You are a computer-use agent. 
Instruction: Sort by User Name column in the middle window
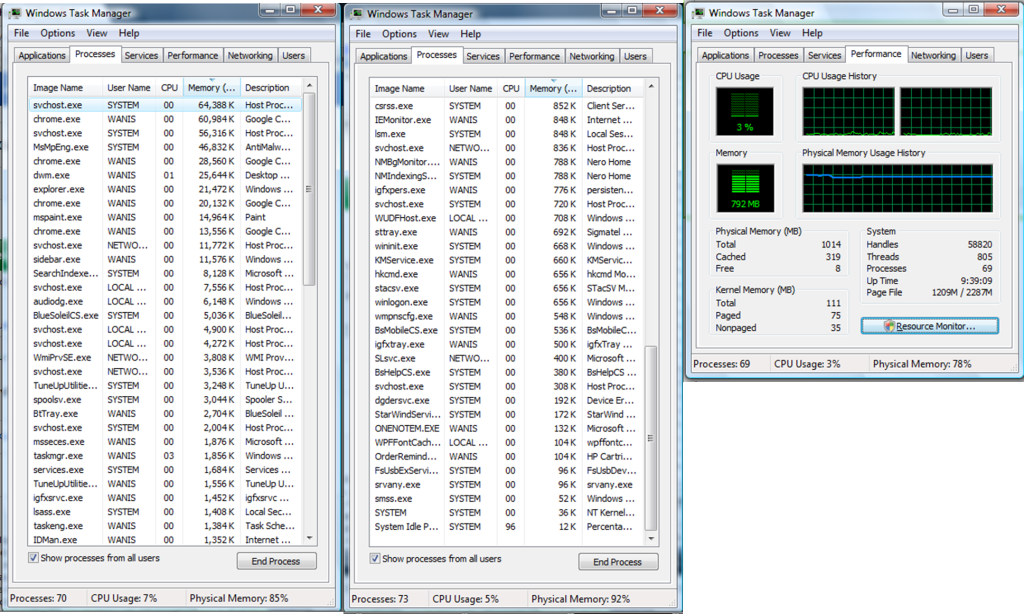point(470,88)
